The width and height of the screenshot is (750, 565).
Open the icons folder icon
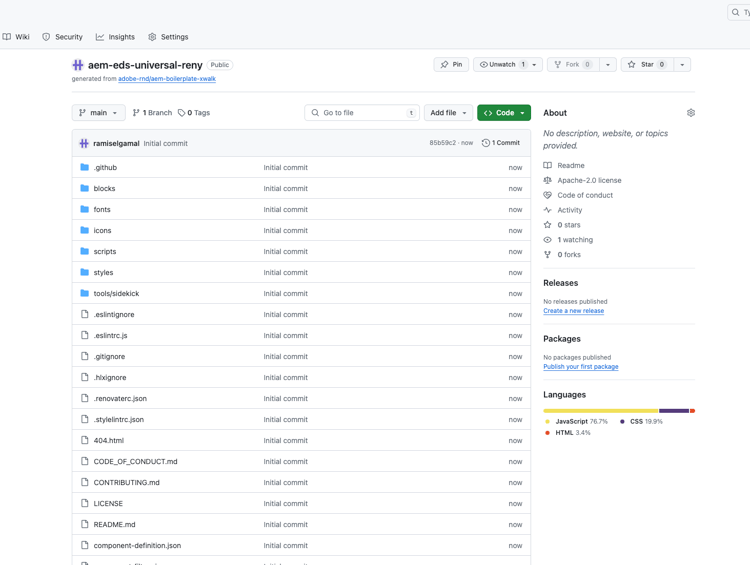(85, 230)
